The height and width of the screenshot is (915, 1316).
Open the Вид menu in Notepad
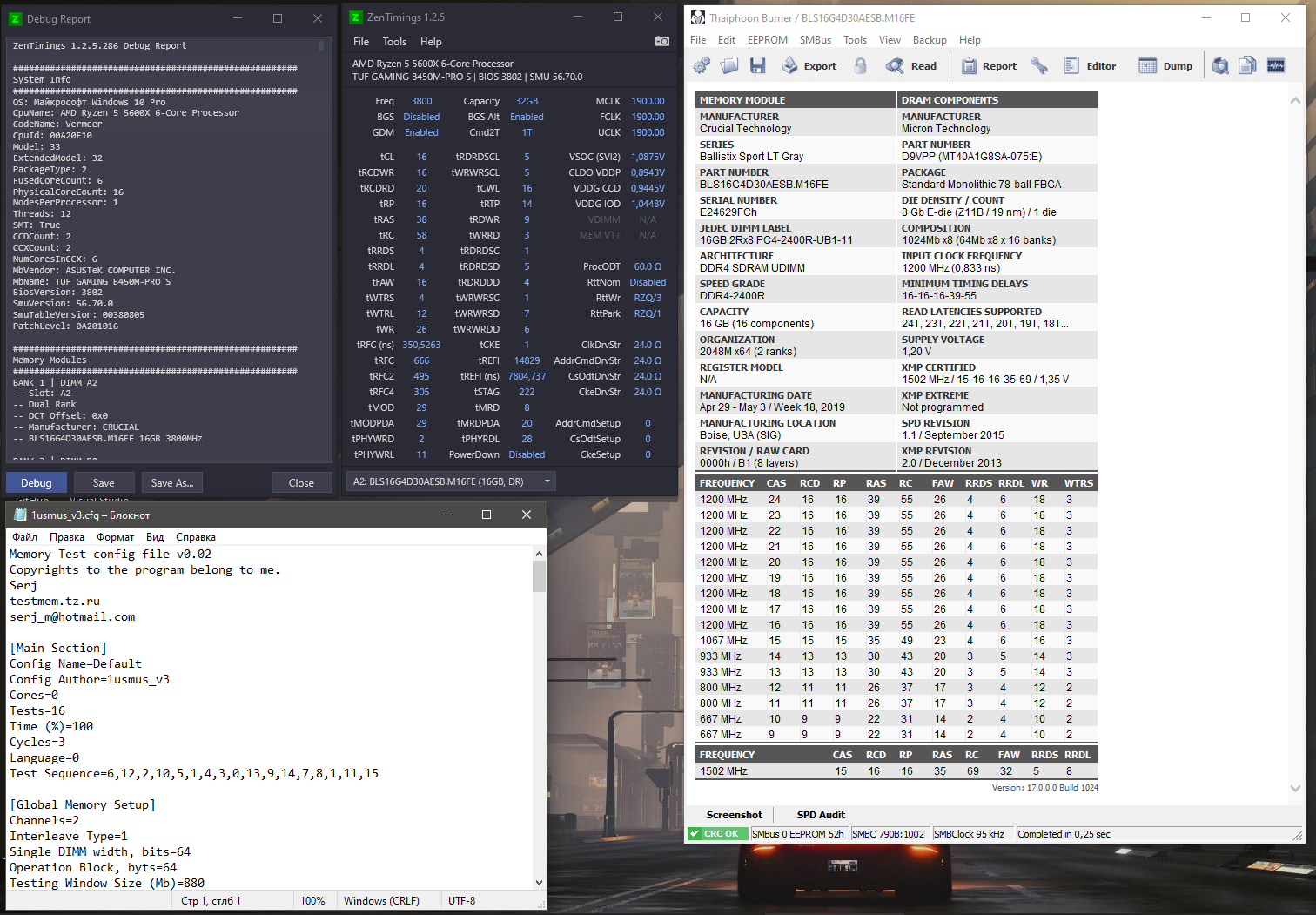coord(155,537)
